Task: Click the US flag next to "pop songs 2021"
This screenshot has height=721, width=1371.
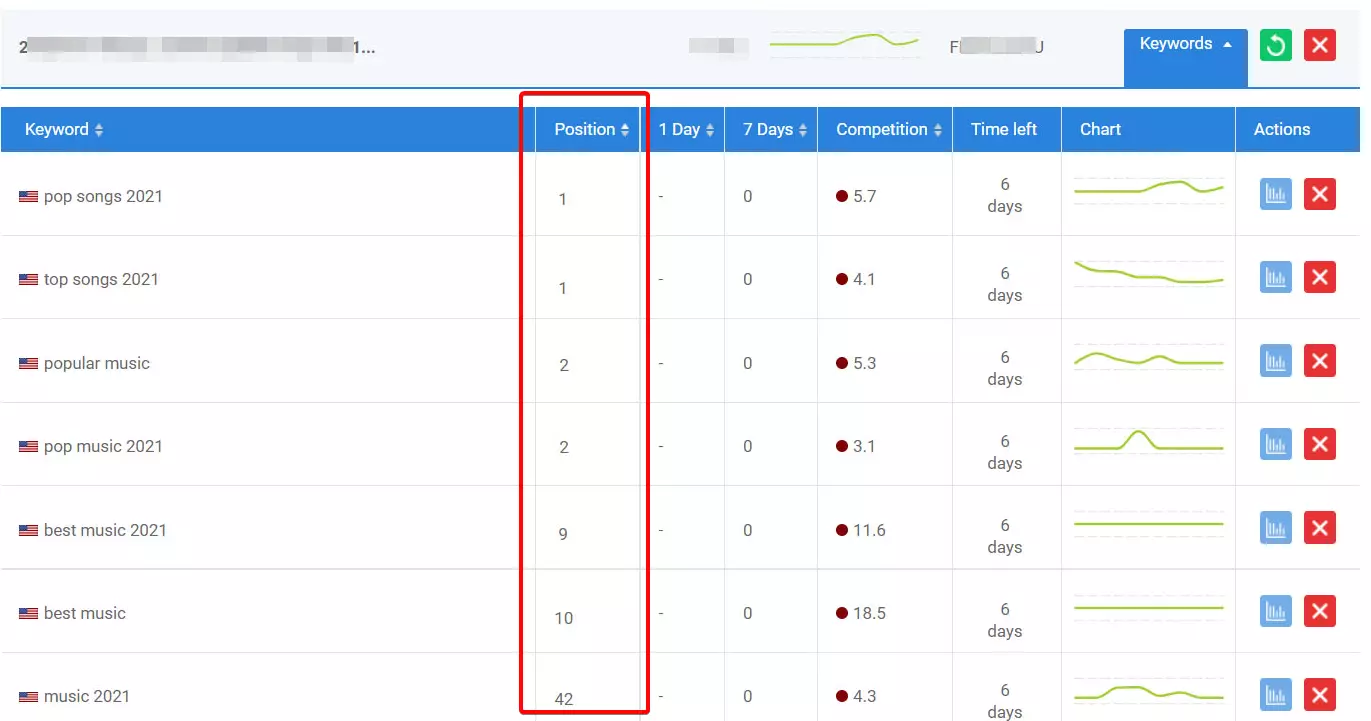Action: coord(27,196)
